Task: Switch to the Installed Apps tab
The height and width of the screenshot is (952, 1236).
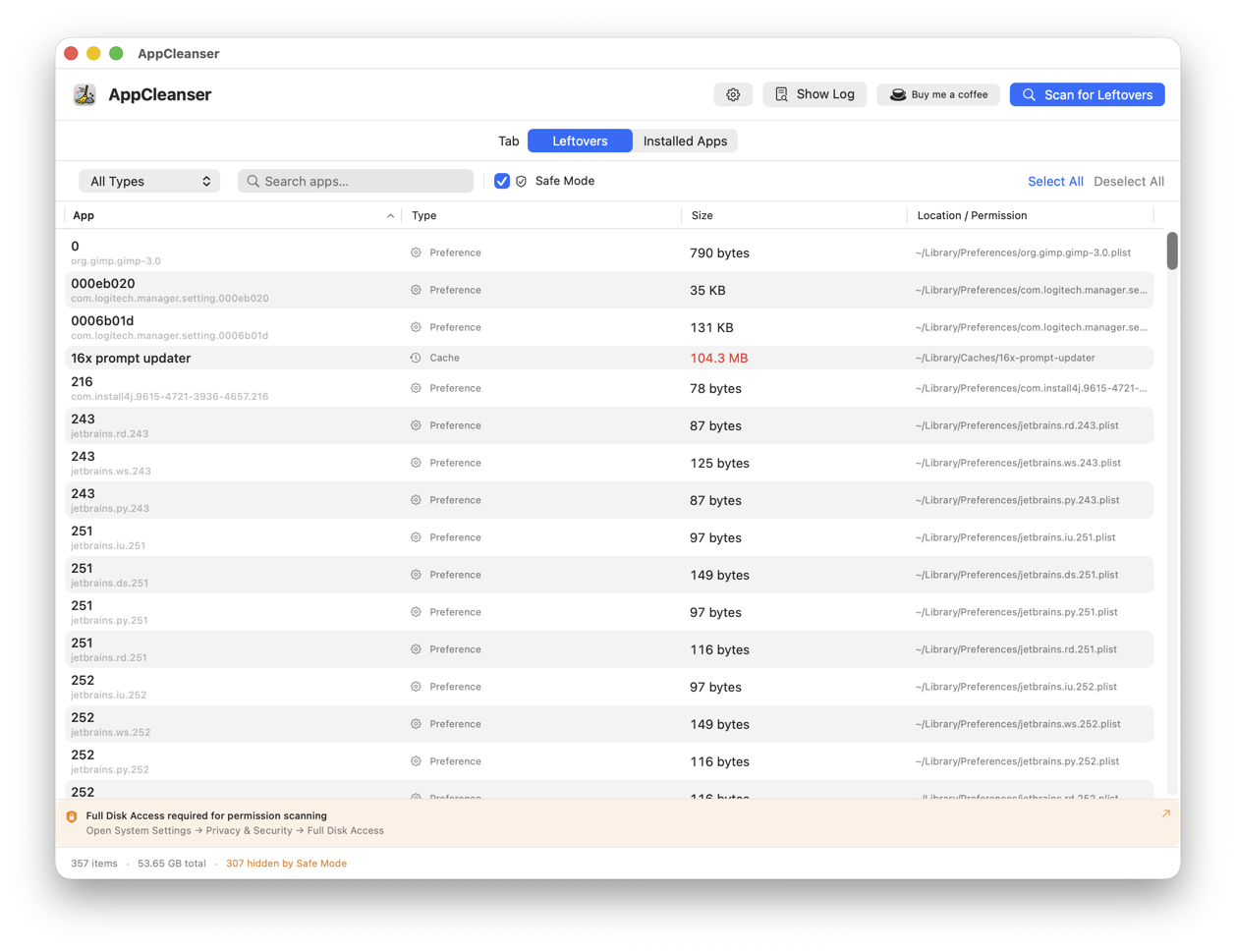Action: coord(685,141)
